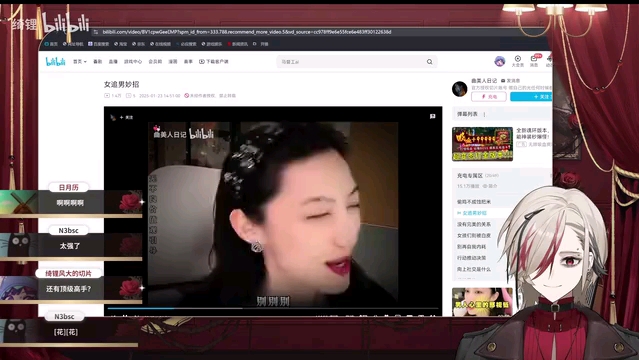Click the 充电 button
Viewport: 639px width, 360px height.
point(489,97)
